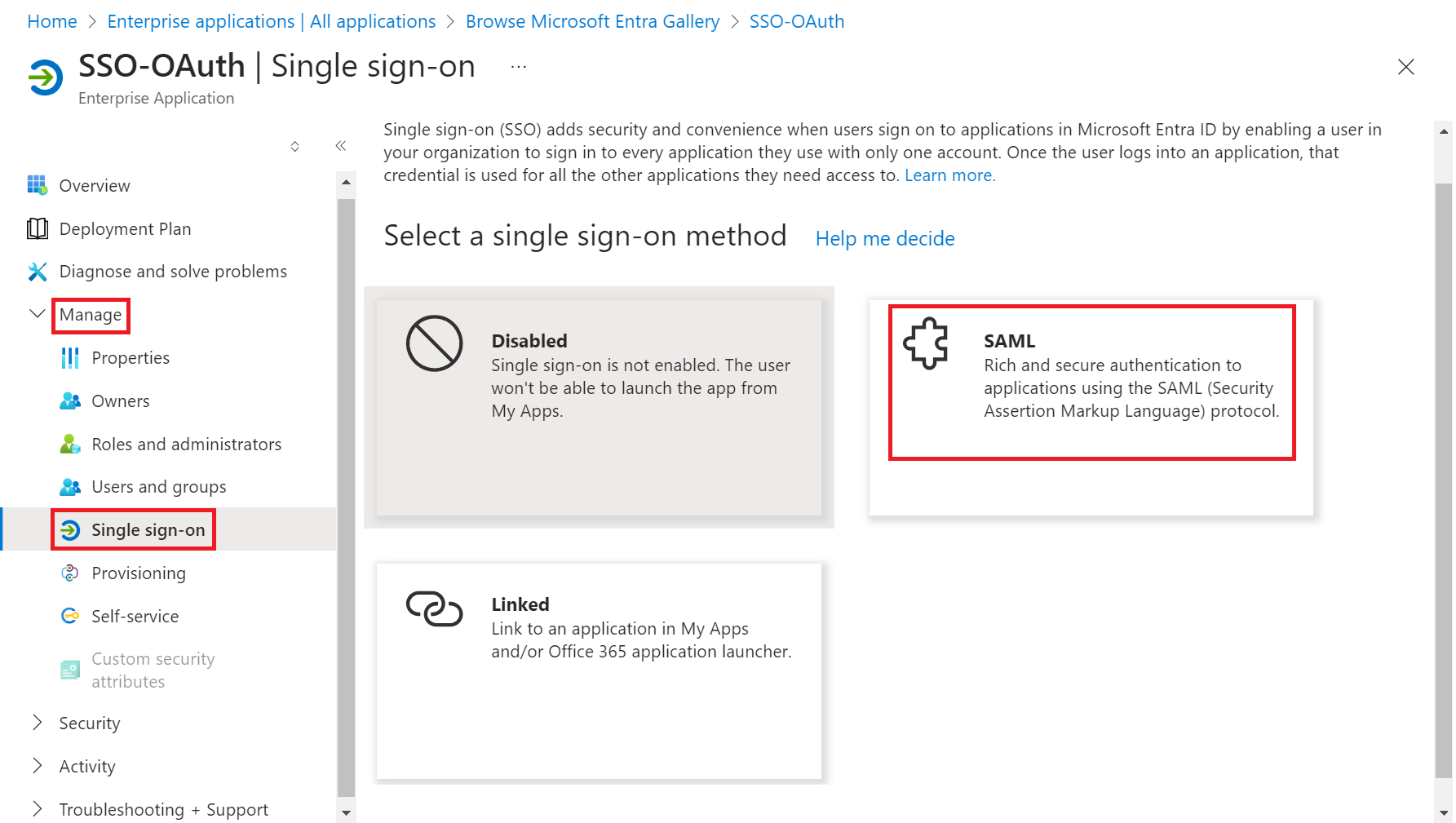1456x823 pixels.
Task: Click the Diagnose and solve problems icon
Action: pos(38,272)
